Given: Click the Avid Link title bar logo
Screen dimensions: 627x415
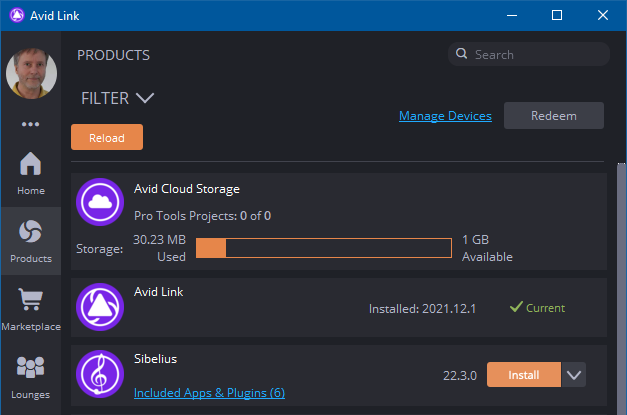Looking at the screenshot, I should pos(17,15).
